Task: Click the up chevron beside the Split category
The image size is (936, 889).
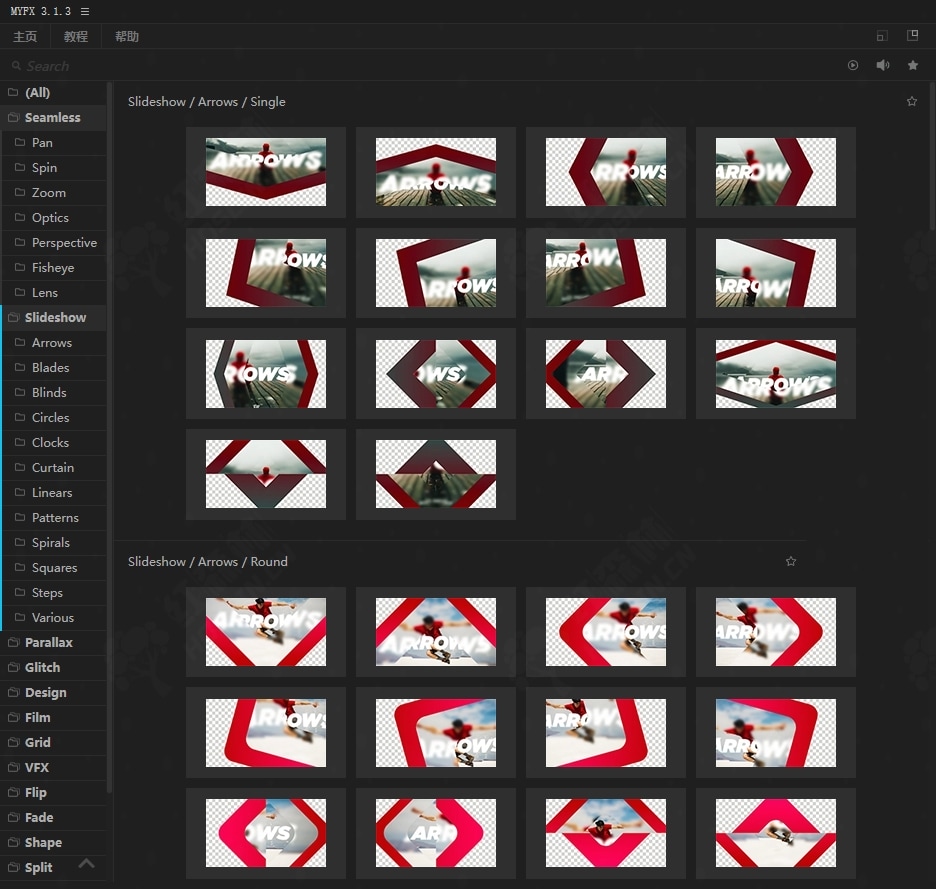Action: [x=87, y=864]
